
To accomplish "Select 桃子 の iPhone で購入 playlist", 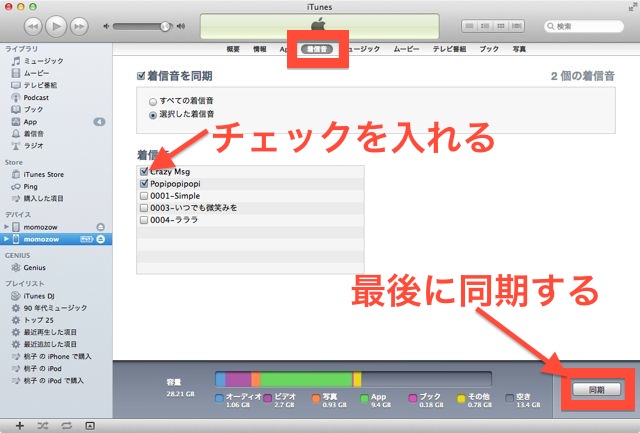I will point(51,356).
